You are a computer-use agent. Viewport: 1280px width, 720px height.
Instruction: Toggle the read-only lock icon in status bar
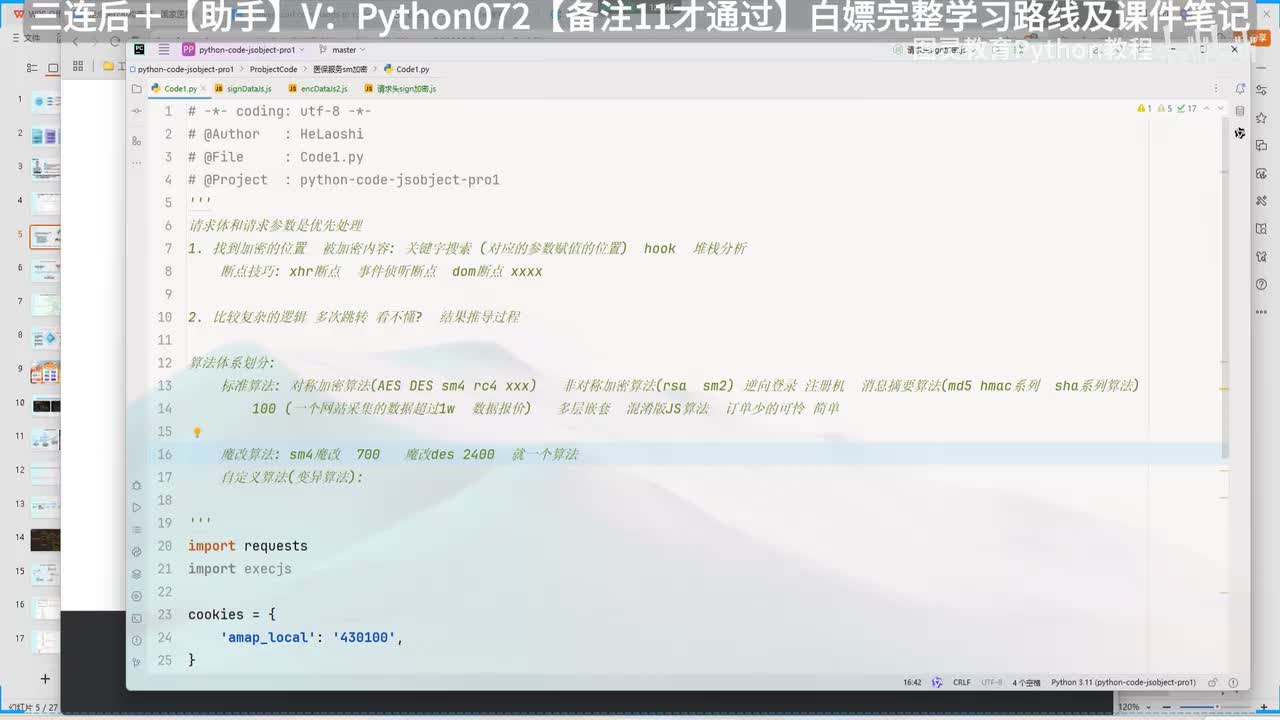tap(1211, 682)
